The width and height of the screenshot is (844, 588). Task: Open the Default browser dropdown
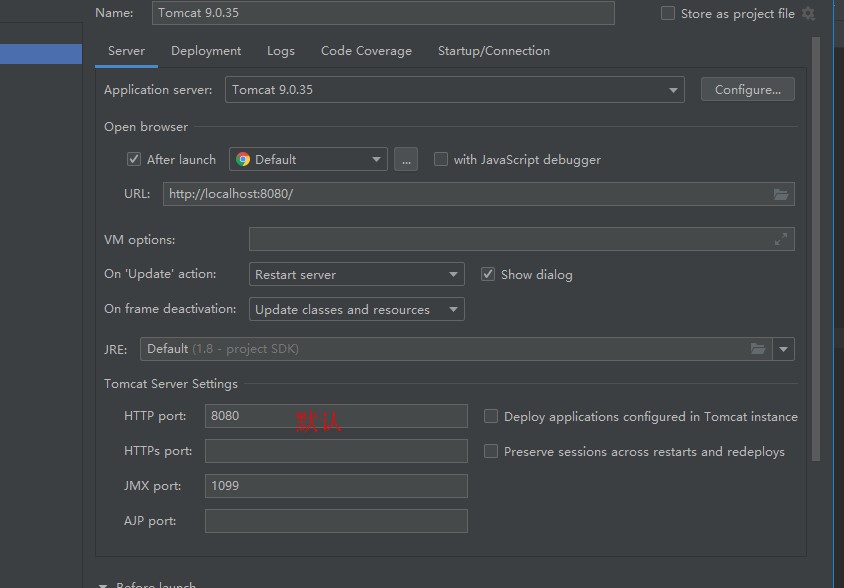tap(308, 159)
